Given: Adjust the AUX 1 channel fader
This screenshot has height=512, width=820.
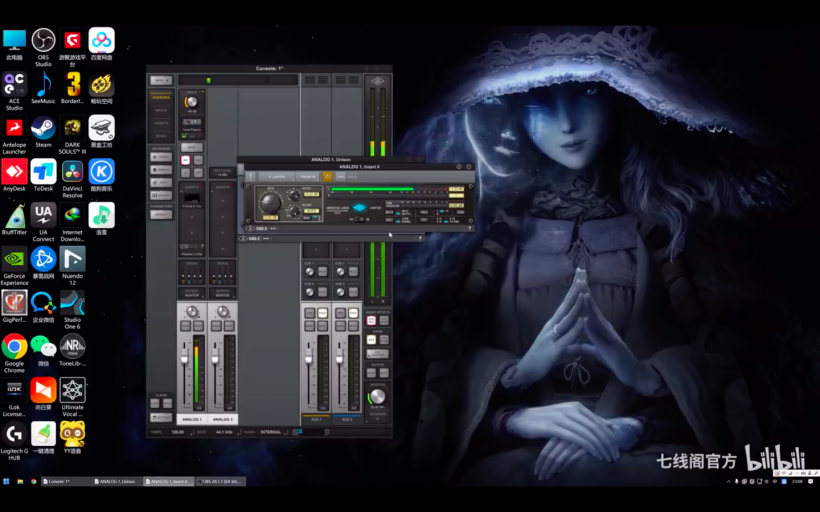Looking at the screenshot, I should click(309, 356).
